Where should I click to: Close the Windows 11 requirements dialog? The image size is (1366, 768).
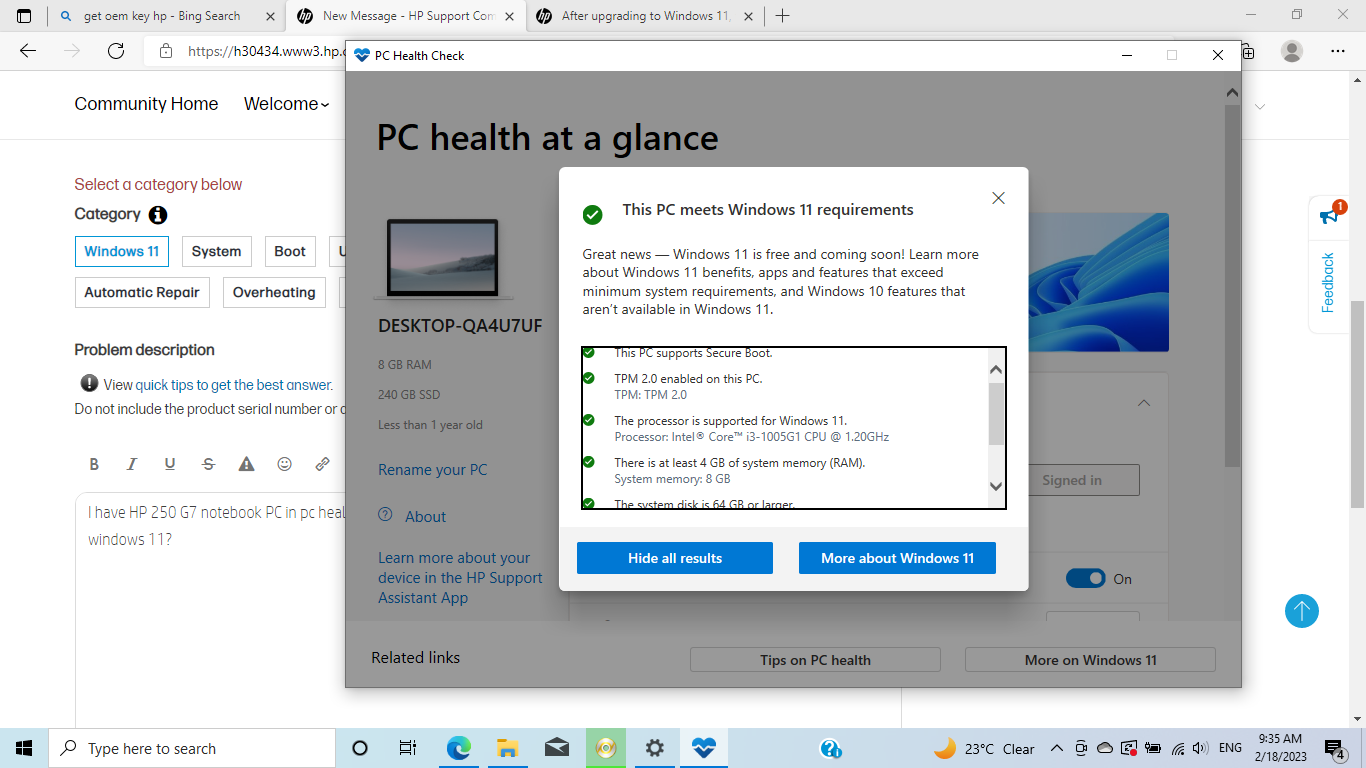click(998, 198)
